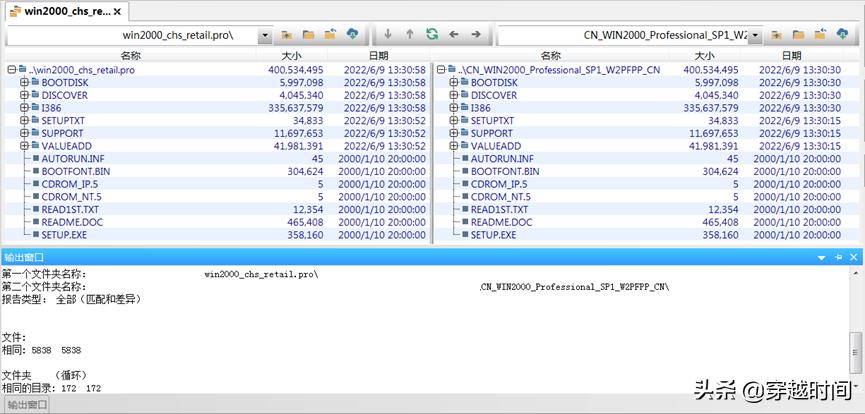Click left I386 size 335,637,579
This screenshot has width=865, height=414.
coord(296,108)
